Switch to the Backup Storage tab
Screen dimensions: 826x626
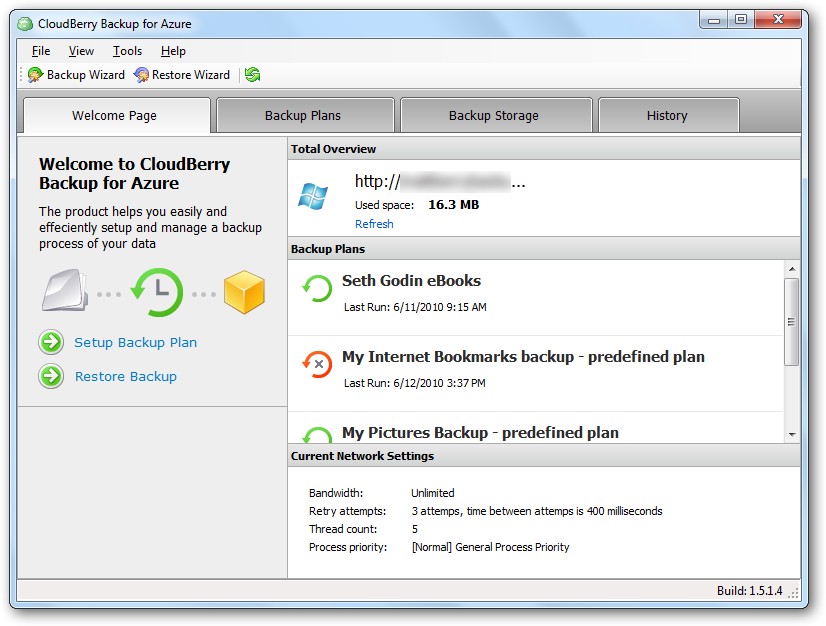494,115
